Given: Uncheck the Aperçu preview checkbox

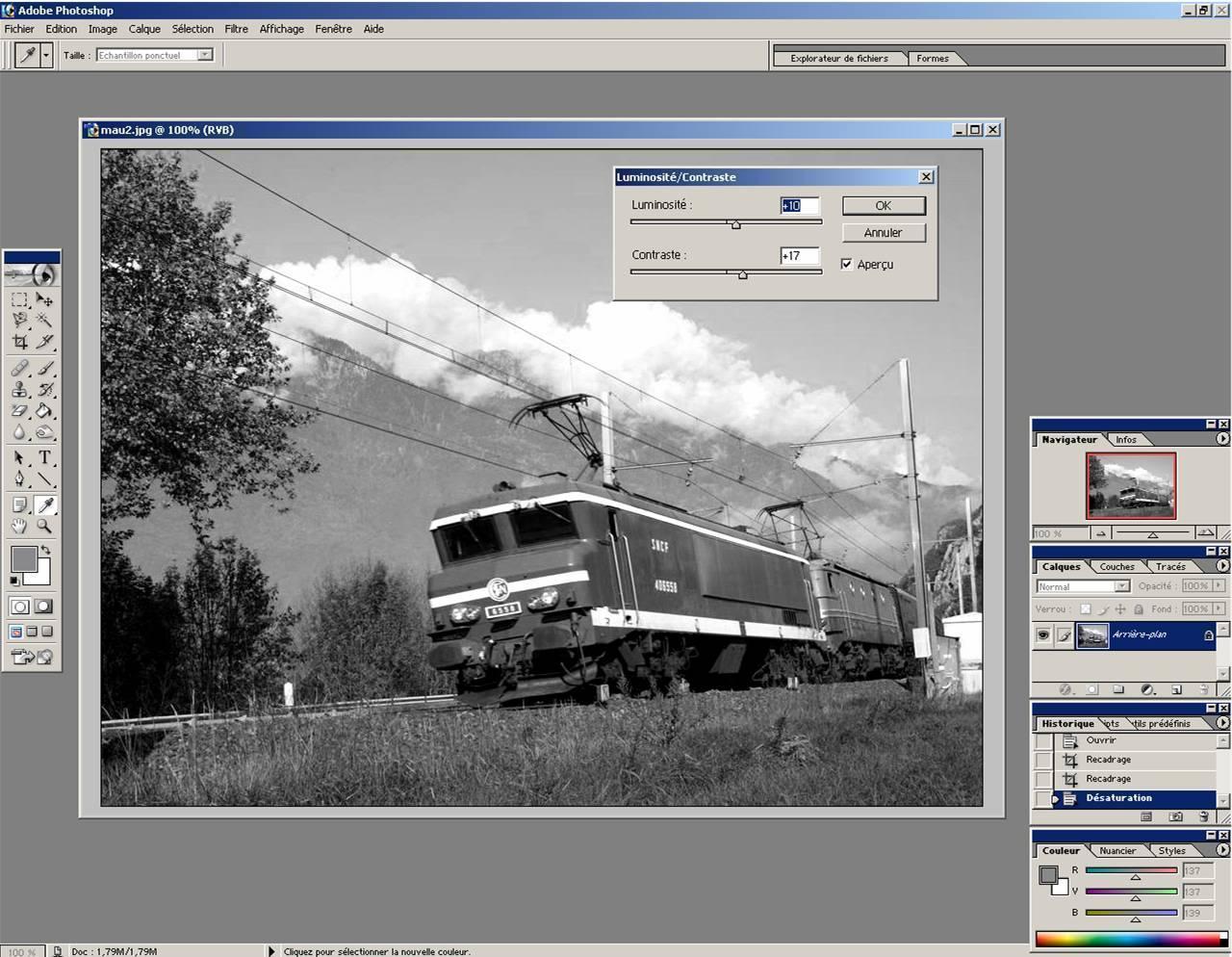Looking at the screenshot, I should click(x=847, y=264).
